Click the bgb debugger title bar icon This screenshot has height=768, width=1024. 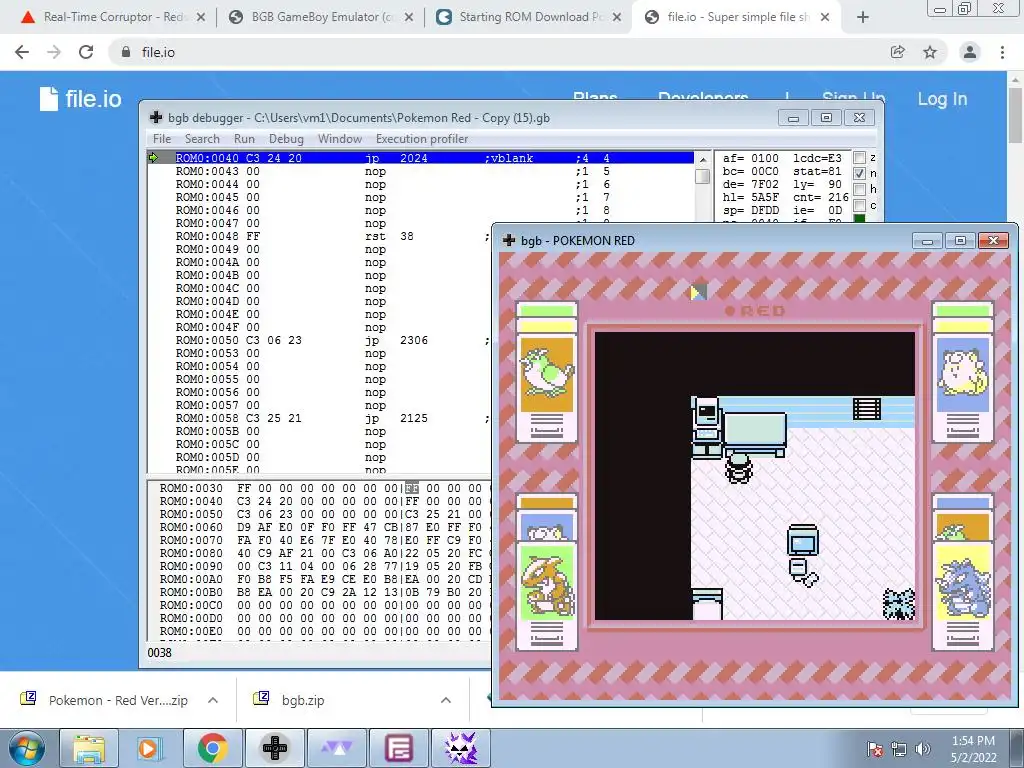coord(155,118)
